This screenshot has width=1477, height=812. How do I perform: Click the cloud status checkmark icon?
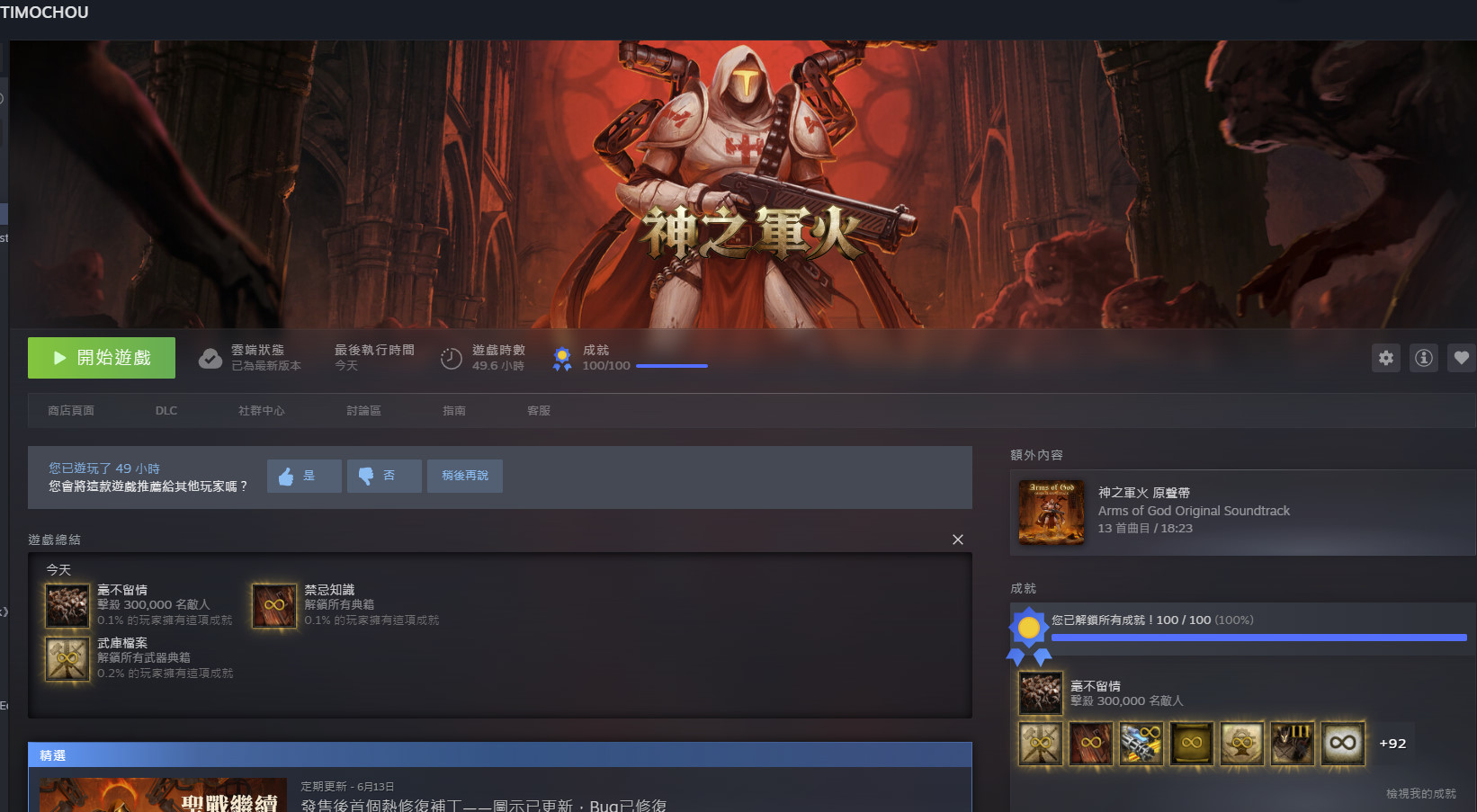[210, 359]
